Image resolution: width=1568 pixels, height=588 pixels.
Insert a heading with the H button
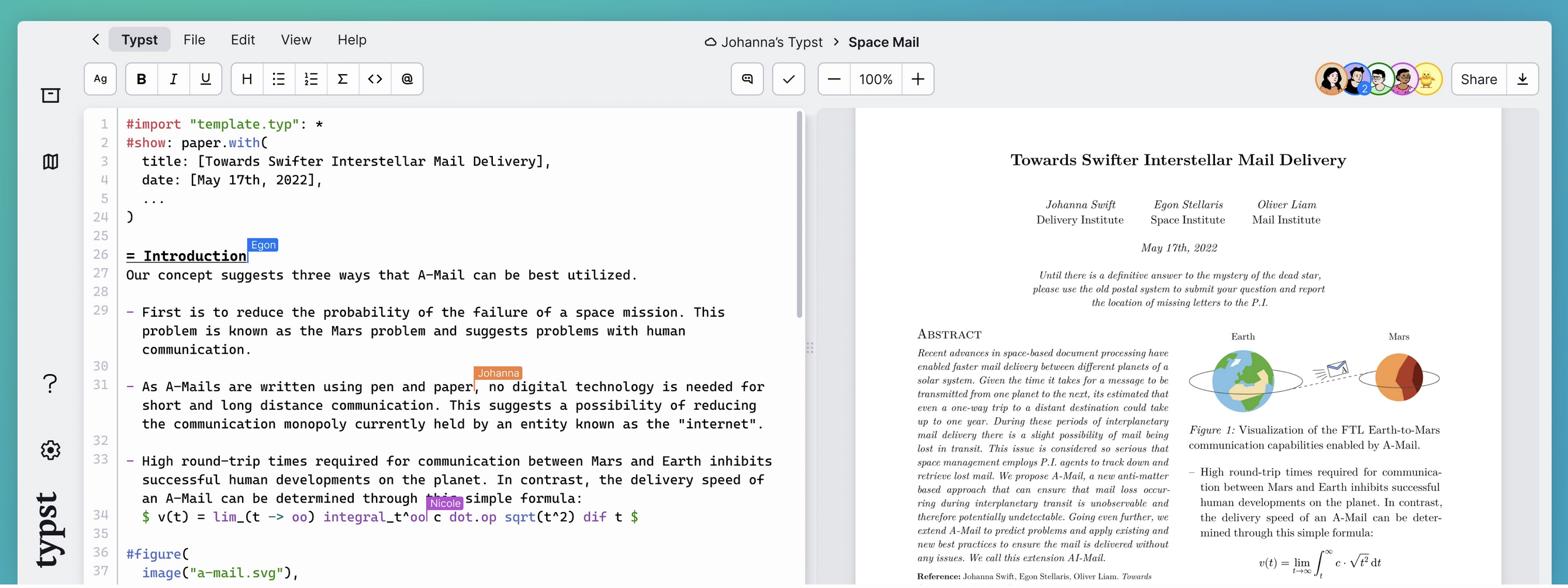247,79
